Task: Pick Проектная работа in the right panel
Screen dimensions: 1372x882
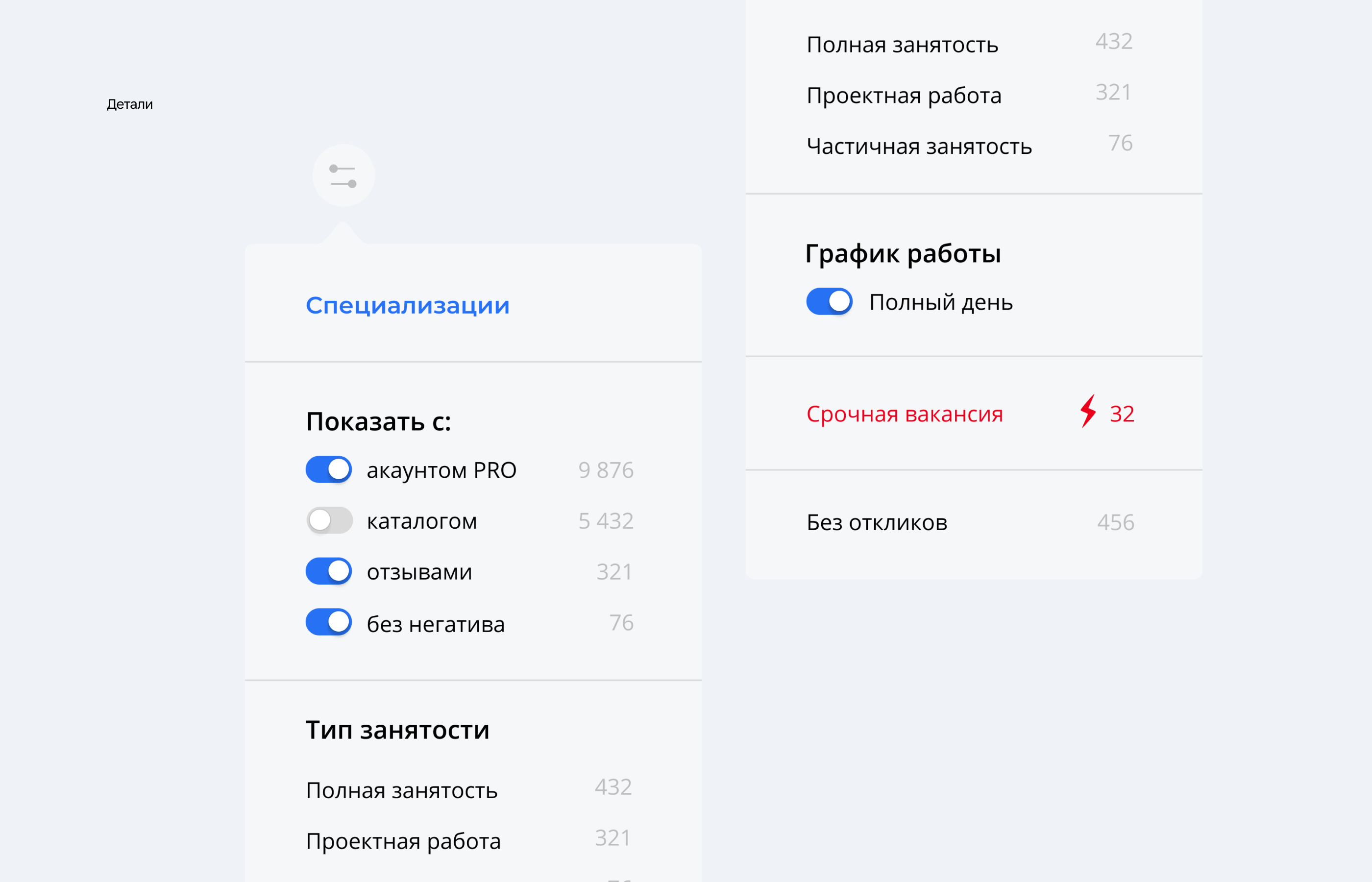Action: pyautogui.click(x=904, y=96)
